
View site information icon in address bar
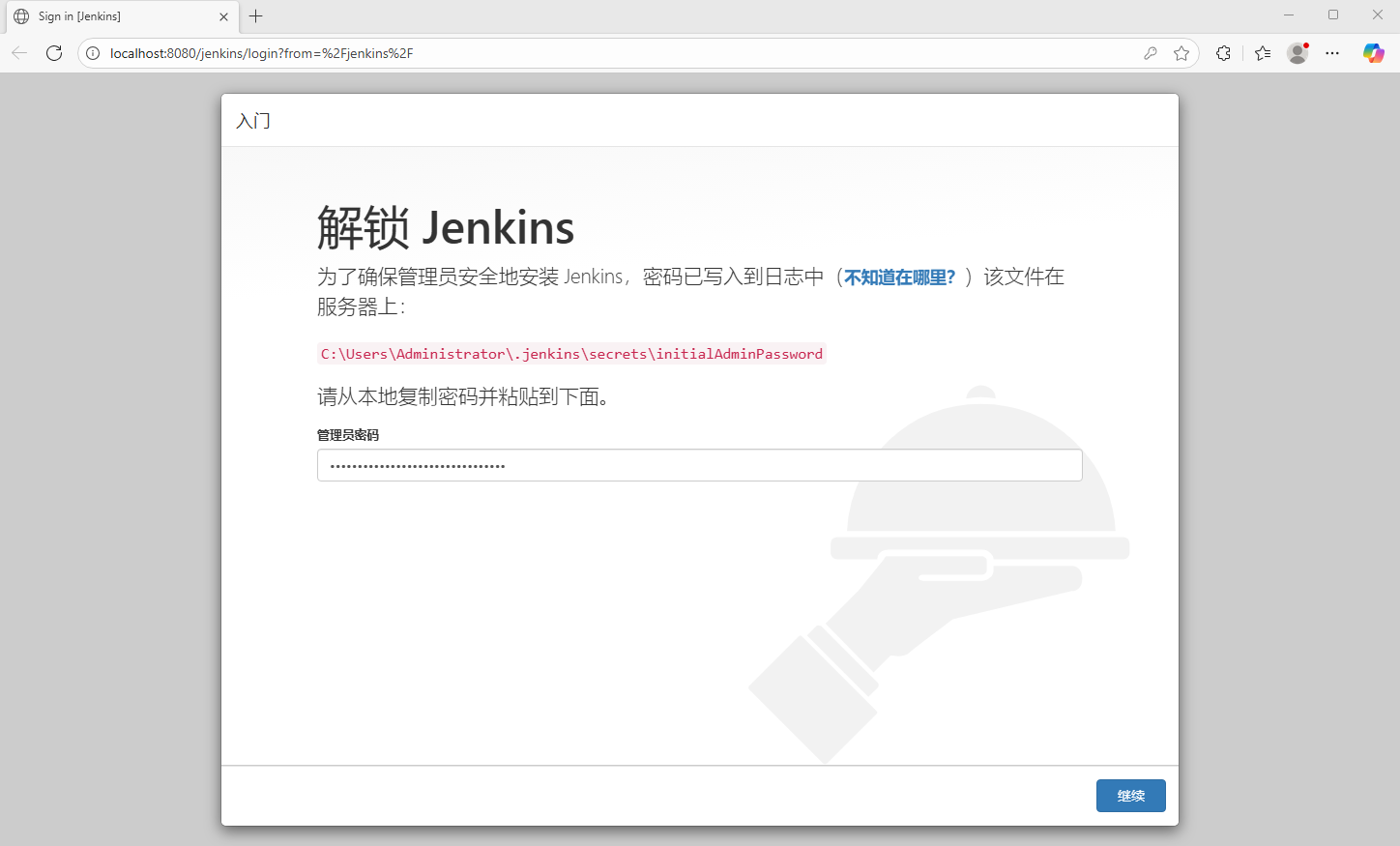93,53
